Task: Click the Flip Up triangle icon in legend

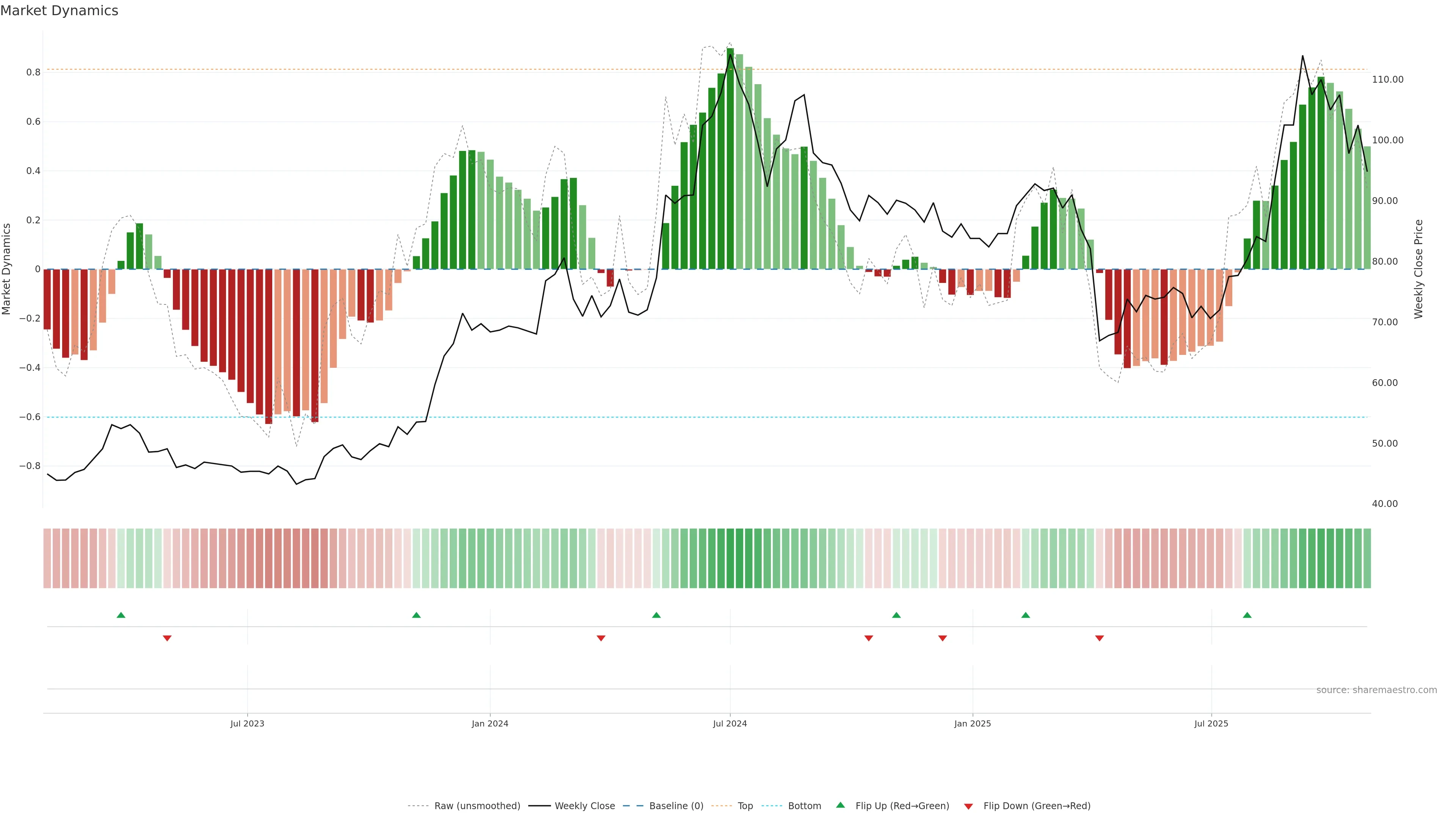Action: 841,805
